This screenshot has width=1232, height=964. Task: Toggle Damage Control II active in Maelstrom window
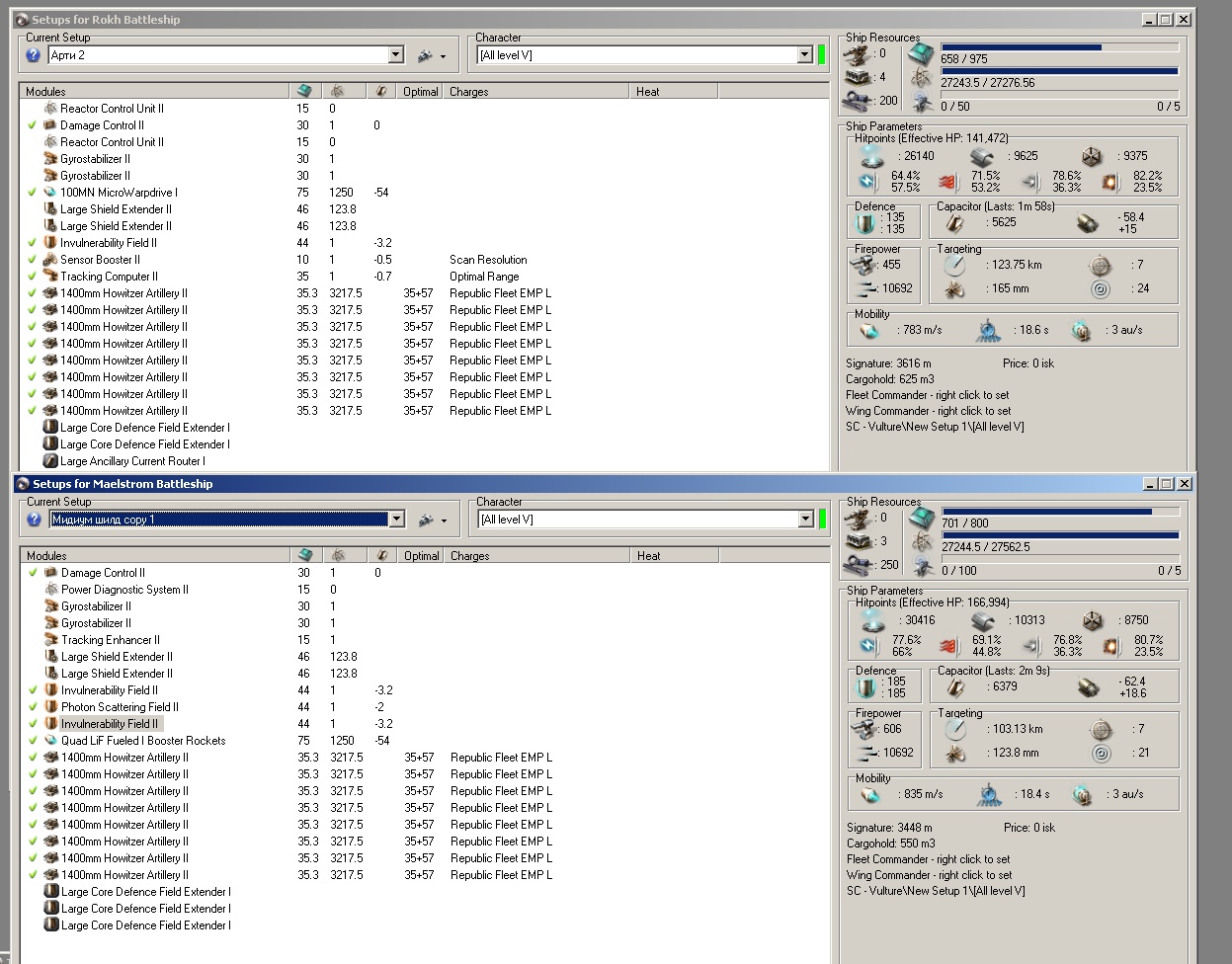[x=34, y=573]
